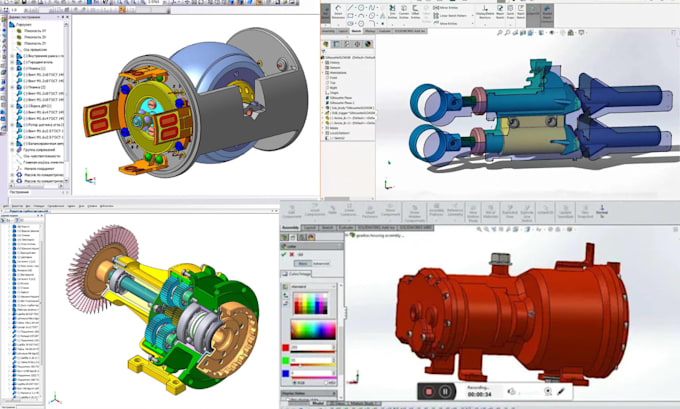
Task: Cancel the color change with red X
Action: [292, 254]
